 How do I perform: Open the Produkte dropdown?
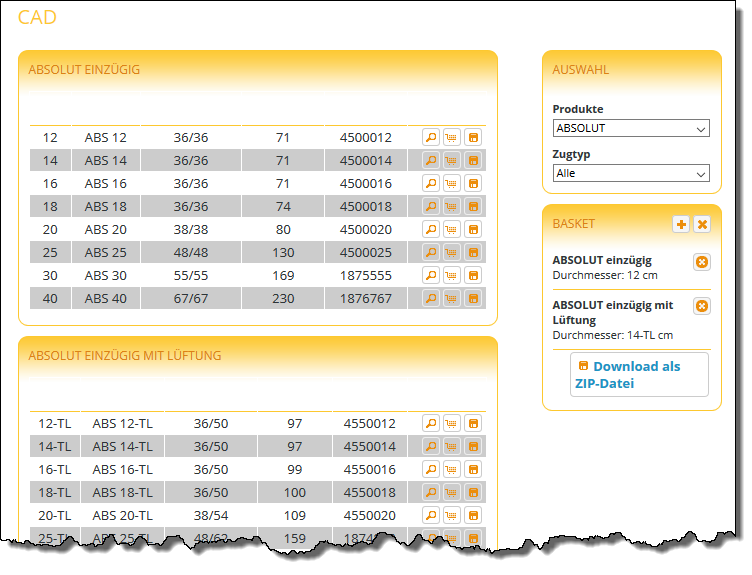point(631,128)
